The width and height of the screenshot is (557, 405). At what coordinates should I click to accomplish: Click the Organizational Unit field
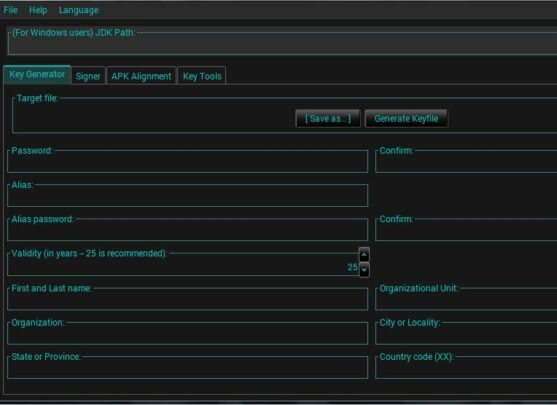tap(467, 301)
